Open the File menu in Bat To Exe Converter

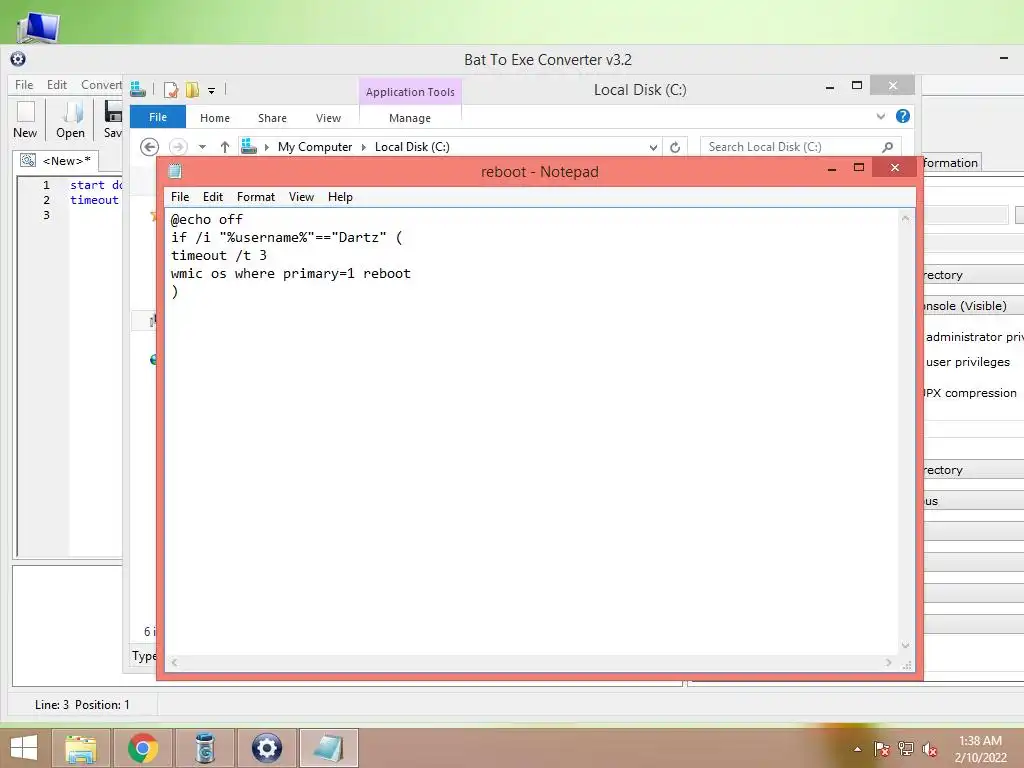24,85
